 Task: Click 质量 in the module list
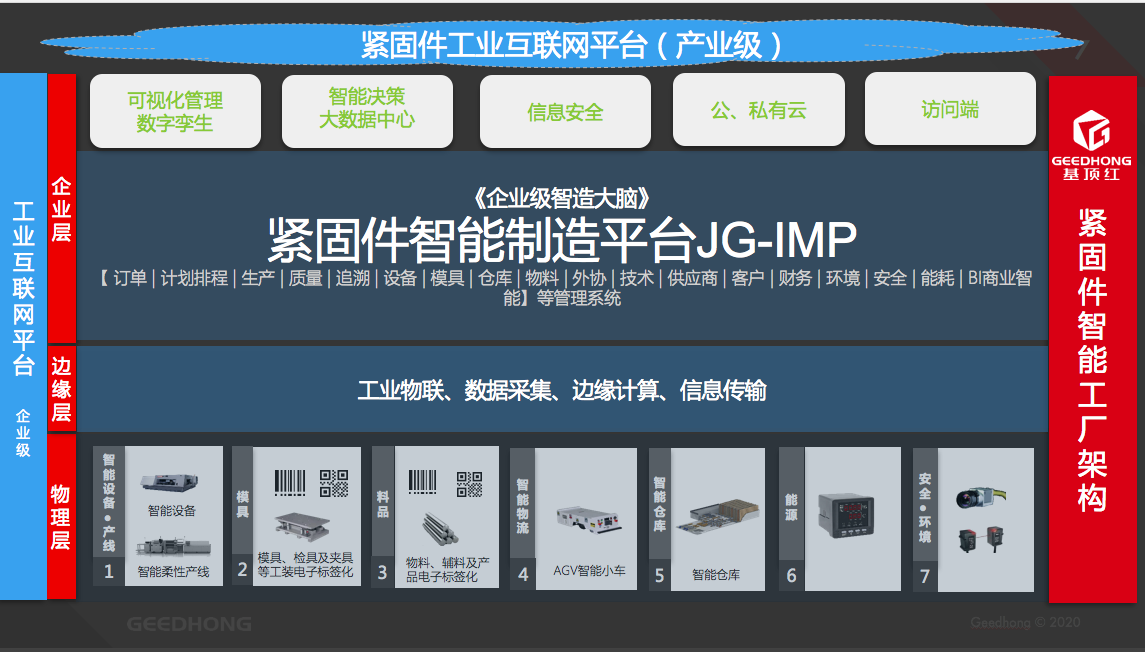pos(305,278)
